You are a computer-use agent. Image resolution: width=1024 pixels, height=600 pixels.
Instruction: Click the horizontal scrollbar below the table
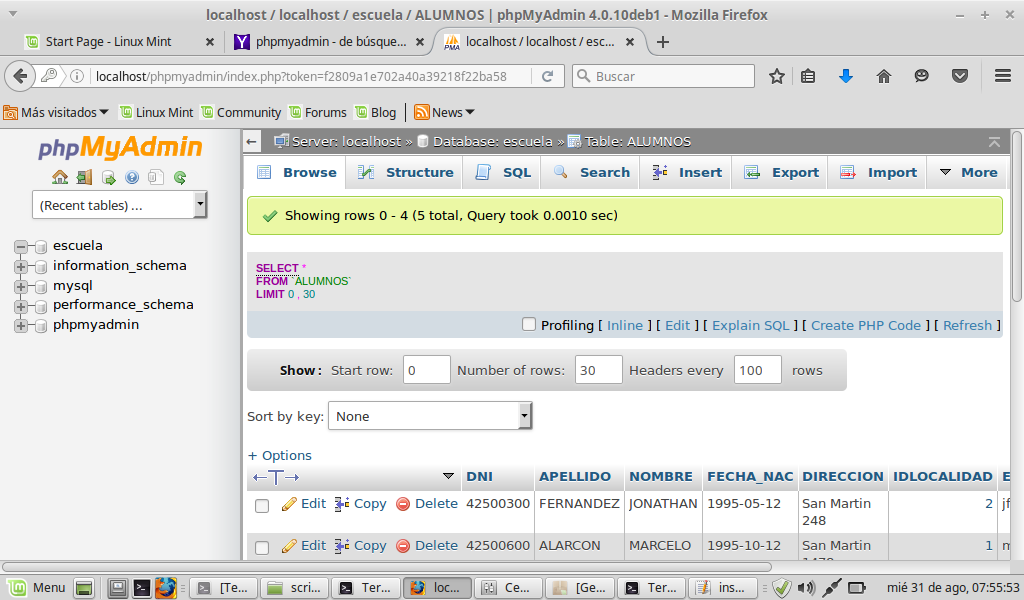(x=500, y=566)
